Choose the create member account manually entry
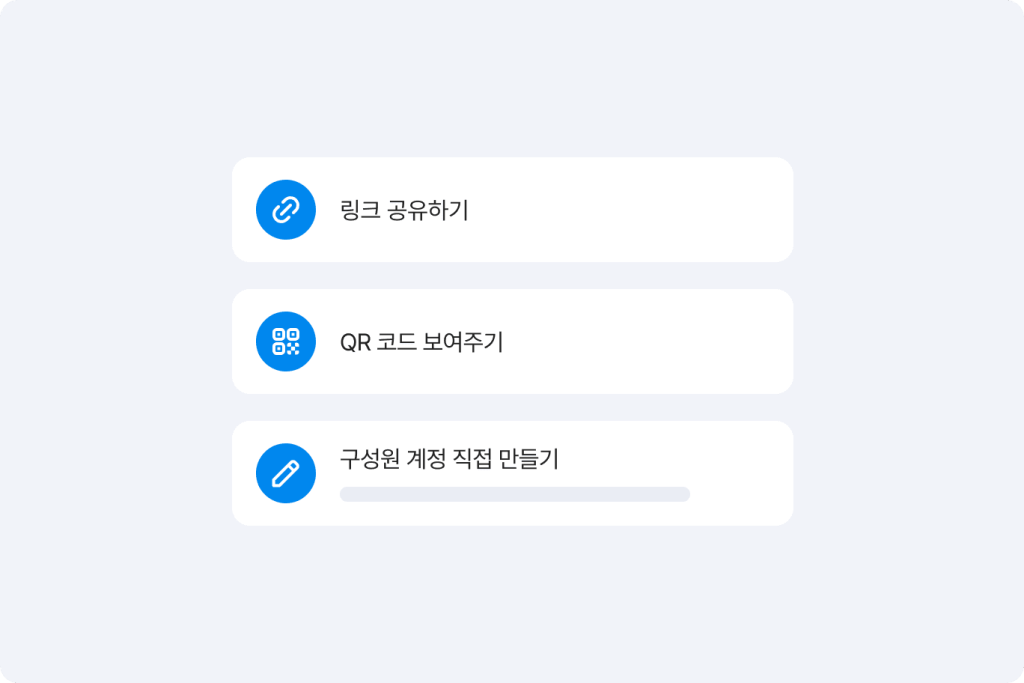This screenshot has height=683, width=1024. coord(512,473)
